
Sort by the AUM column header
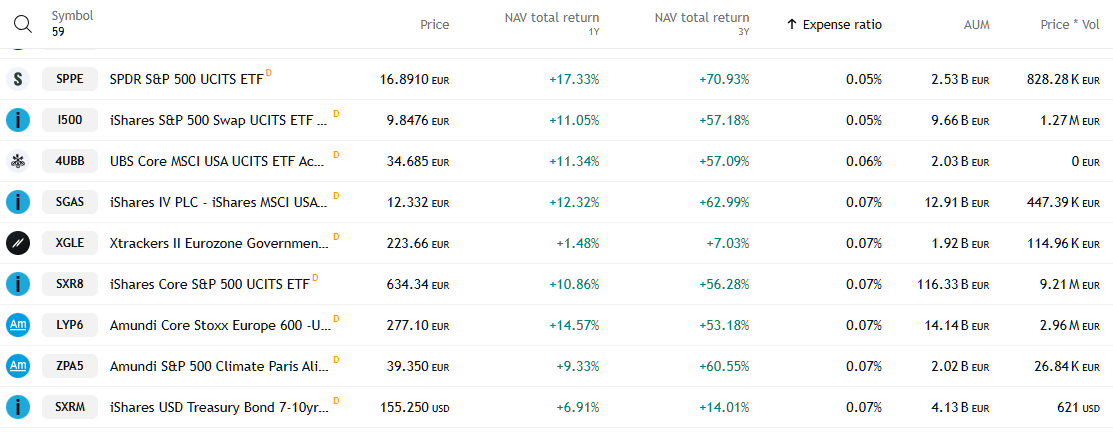pyautogui.click(x=974, y=24)
